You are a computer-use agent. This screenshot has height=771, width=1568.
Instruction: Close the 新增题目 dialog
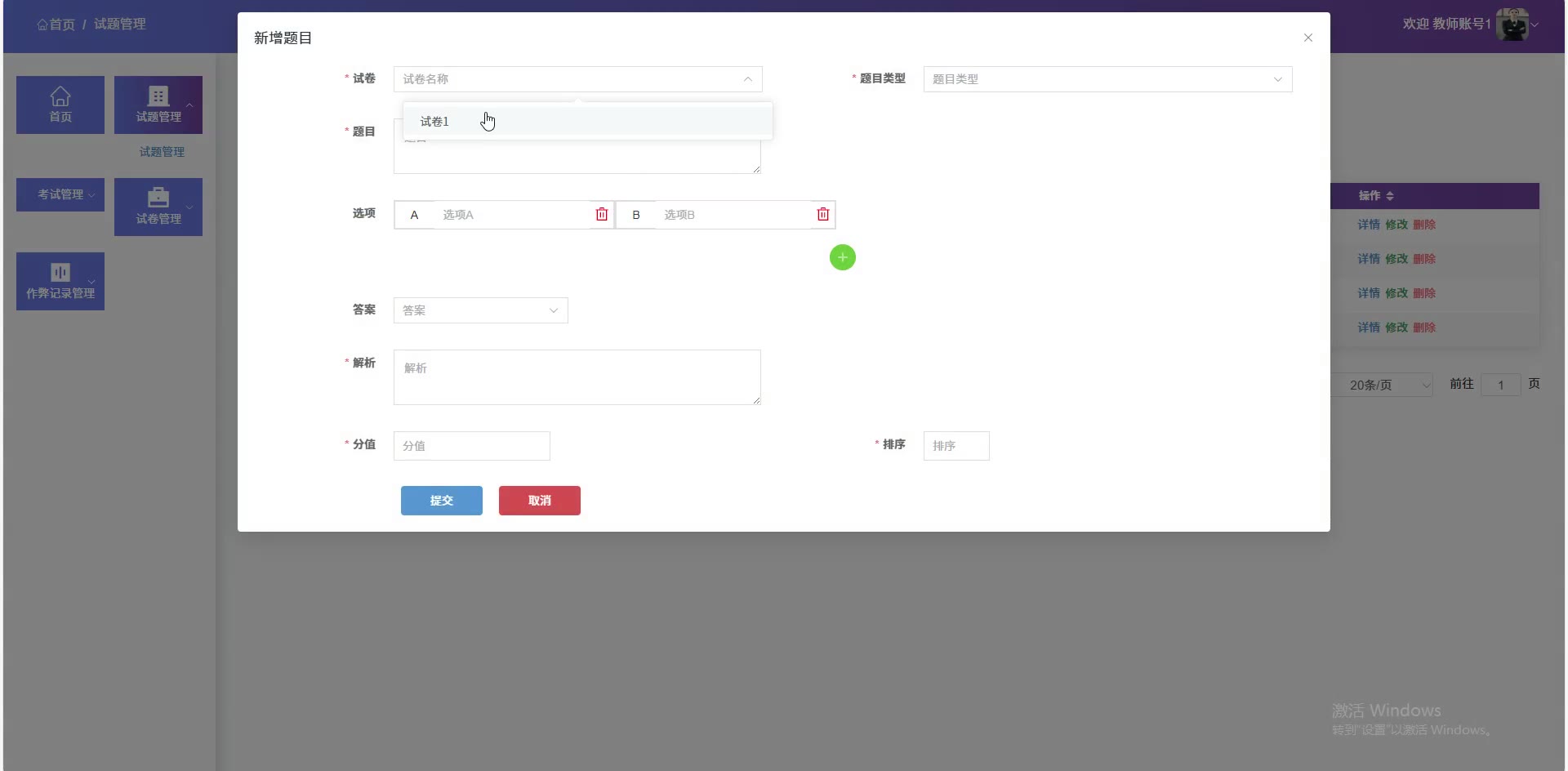point(1308,38)
